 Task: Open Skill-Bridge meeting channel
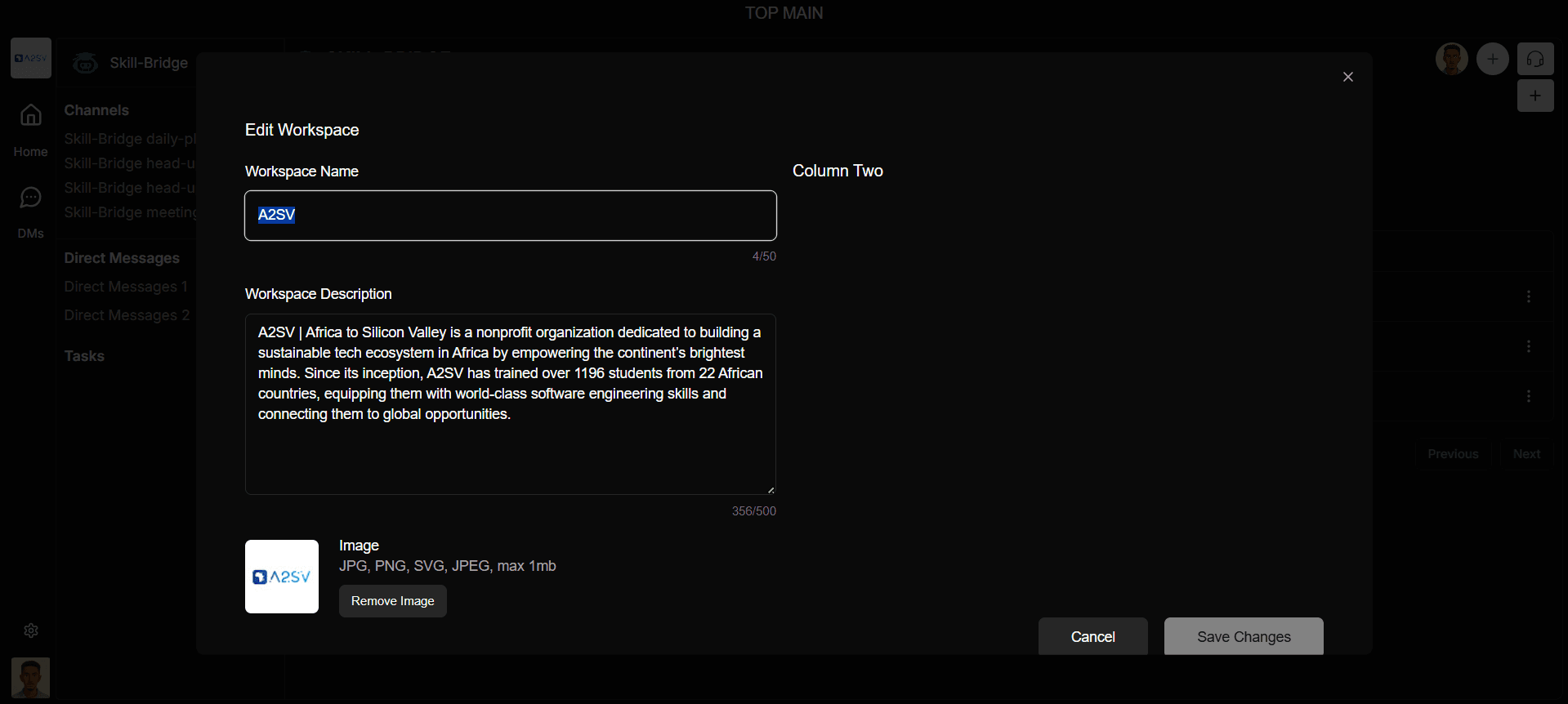pyautogui.click(x=131, y=212)
